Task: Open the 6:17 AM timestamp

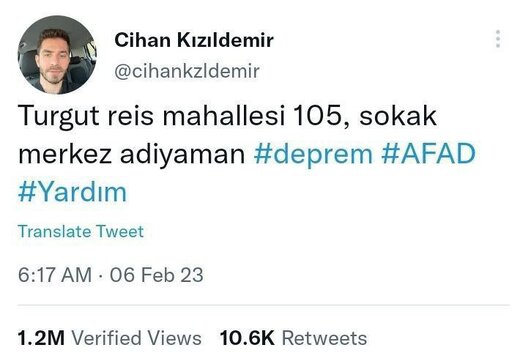Action: click(x=55, y=275)
